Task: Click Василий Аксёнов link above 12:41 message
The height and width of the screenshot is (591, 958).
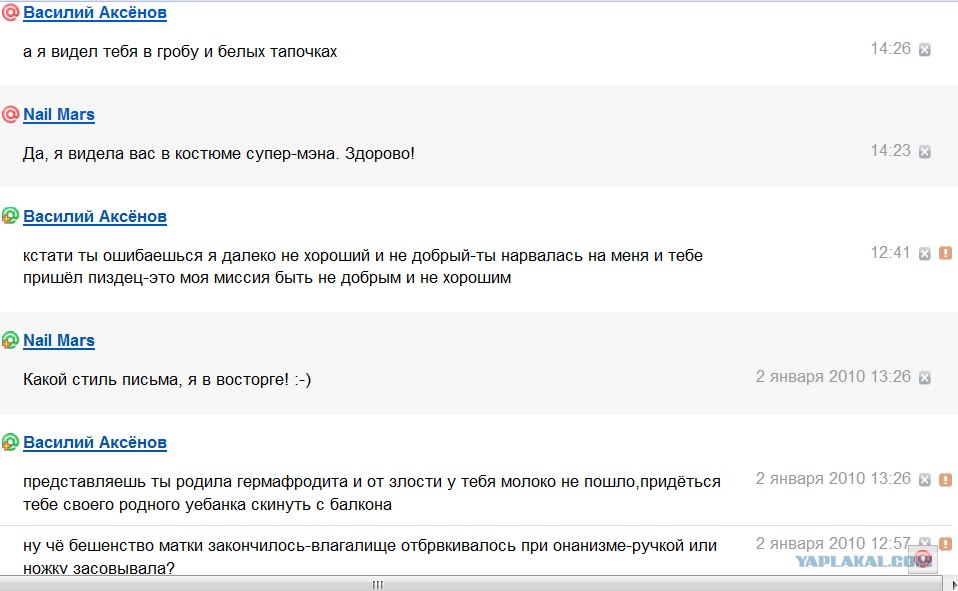Action: click(95, 216)
